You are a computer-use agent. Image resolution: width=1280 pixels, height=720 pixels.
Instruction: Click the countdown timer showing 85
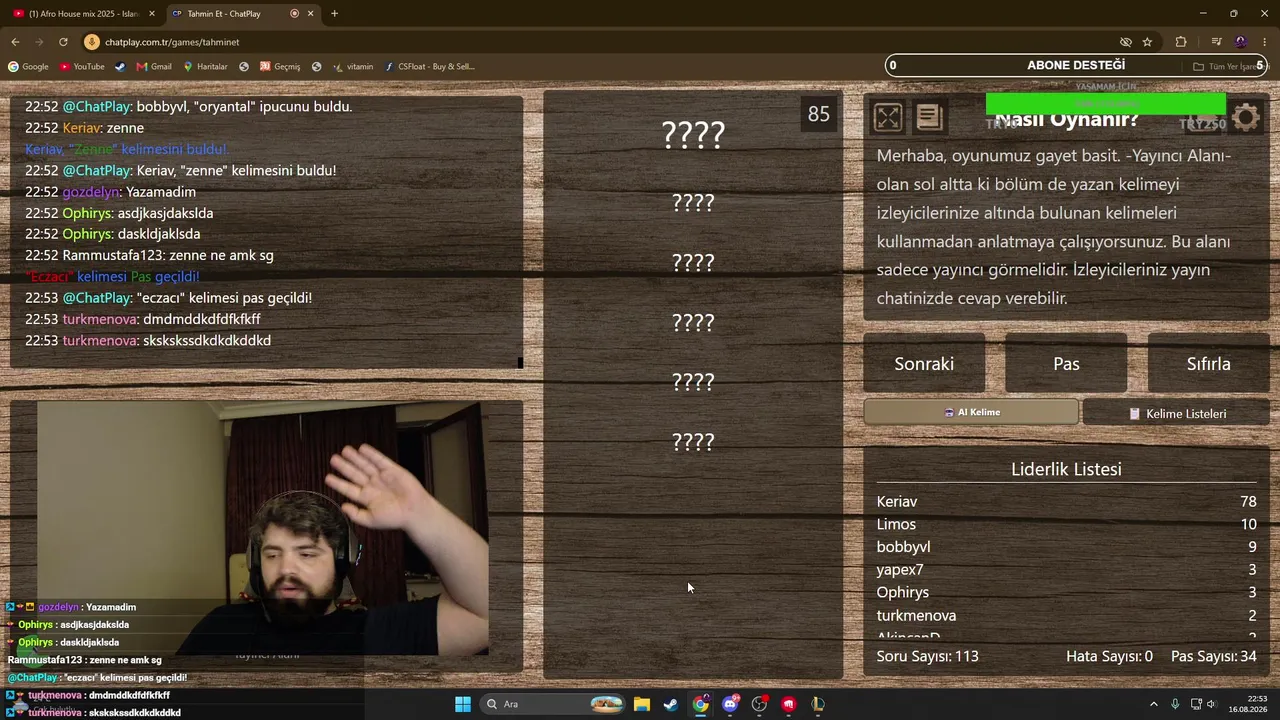819,114
